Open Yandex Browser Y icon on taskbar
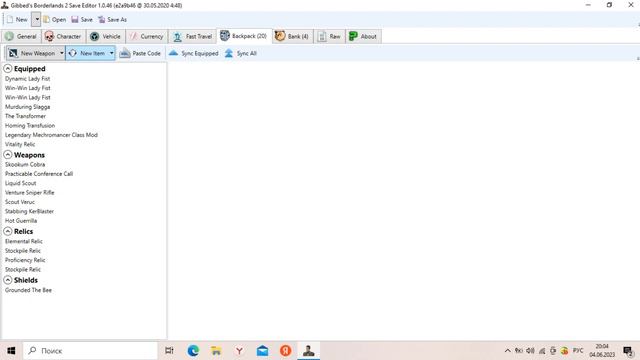The width and height of the screenshot is (640, 360). pos(239,351)
